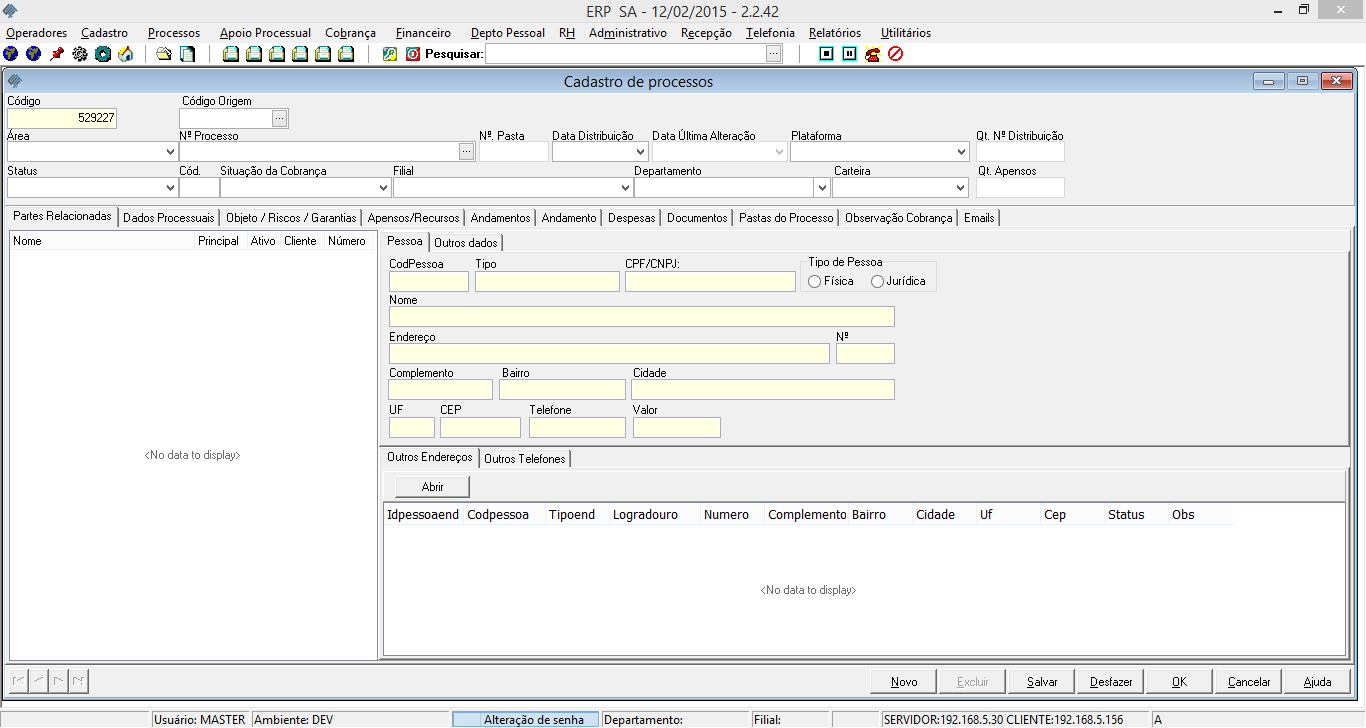Click the Abrir button

[432, 487]
